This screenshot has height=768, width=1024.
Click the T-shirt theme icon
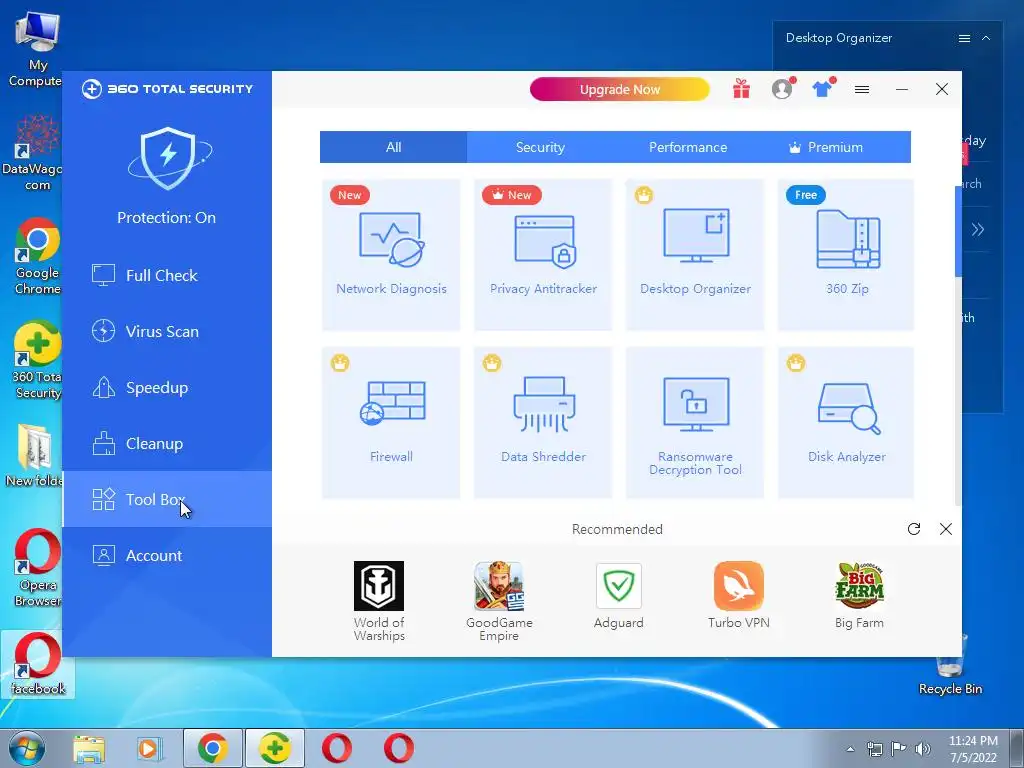click(x=822, y=89)
